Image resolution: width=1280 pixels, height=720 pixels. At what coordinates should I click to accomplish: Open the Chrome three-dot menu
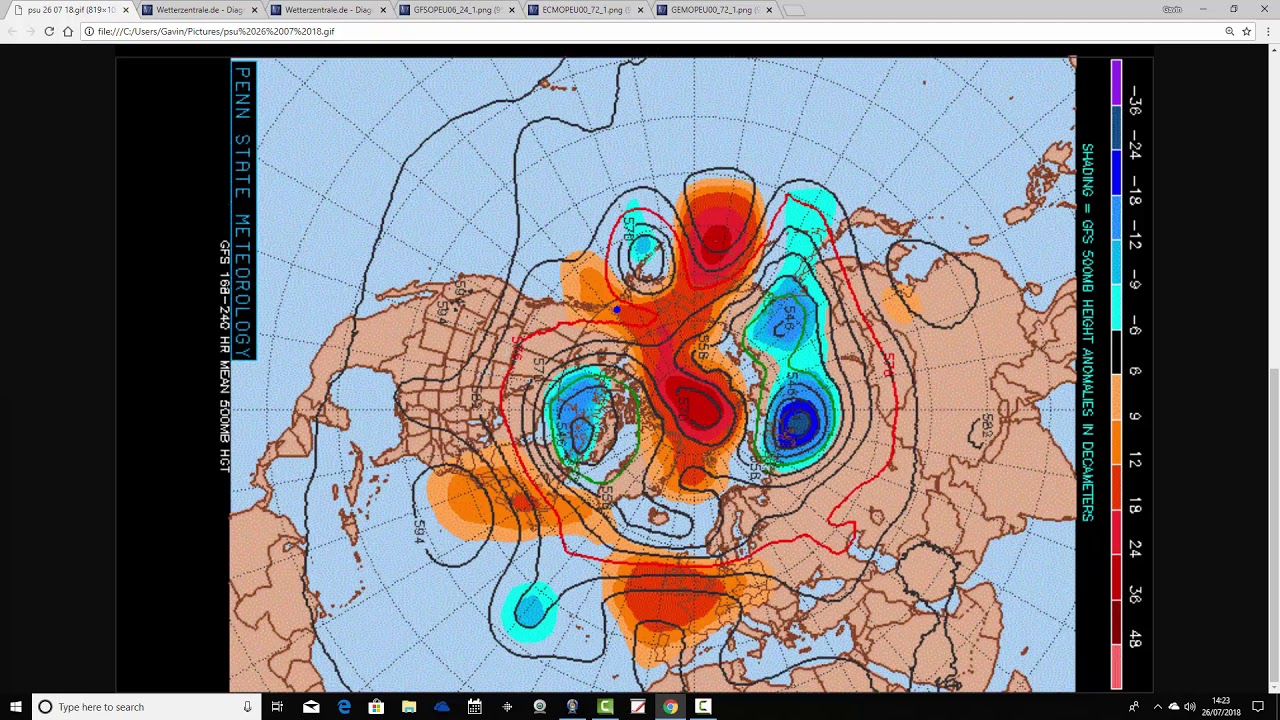pos(1268,31)
